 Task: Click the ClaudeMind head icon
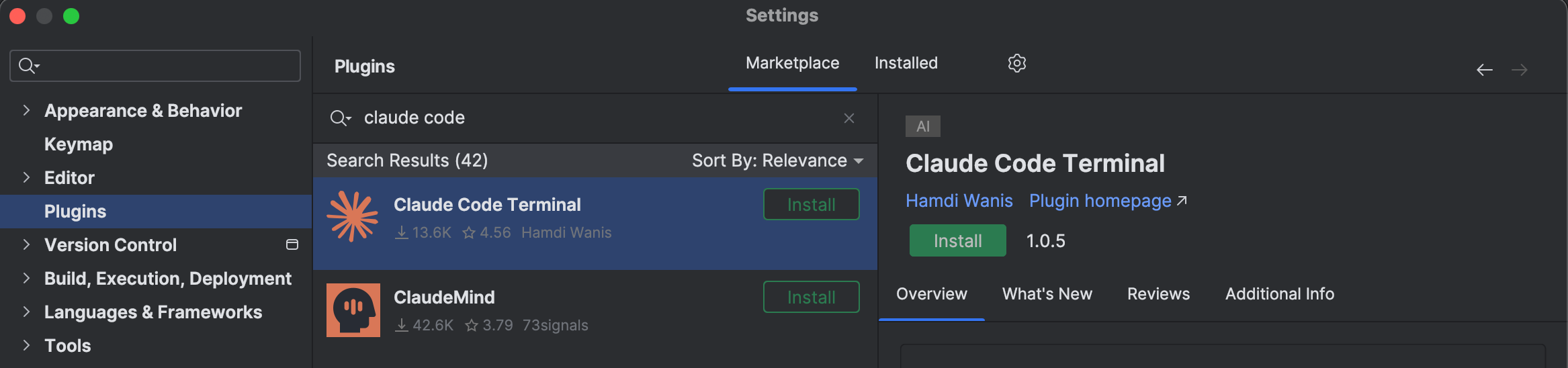coord(353,310)
